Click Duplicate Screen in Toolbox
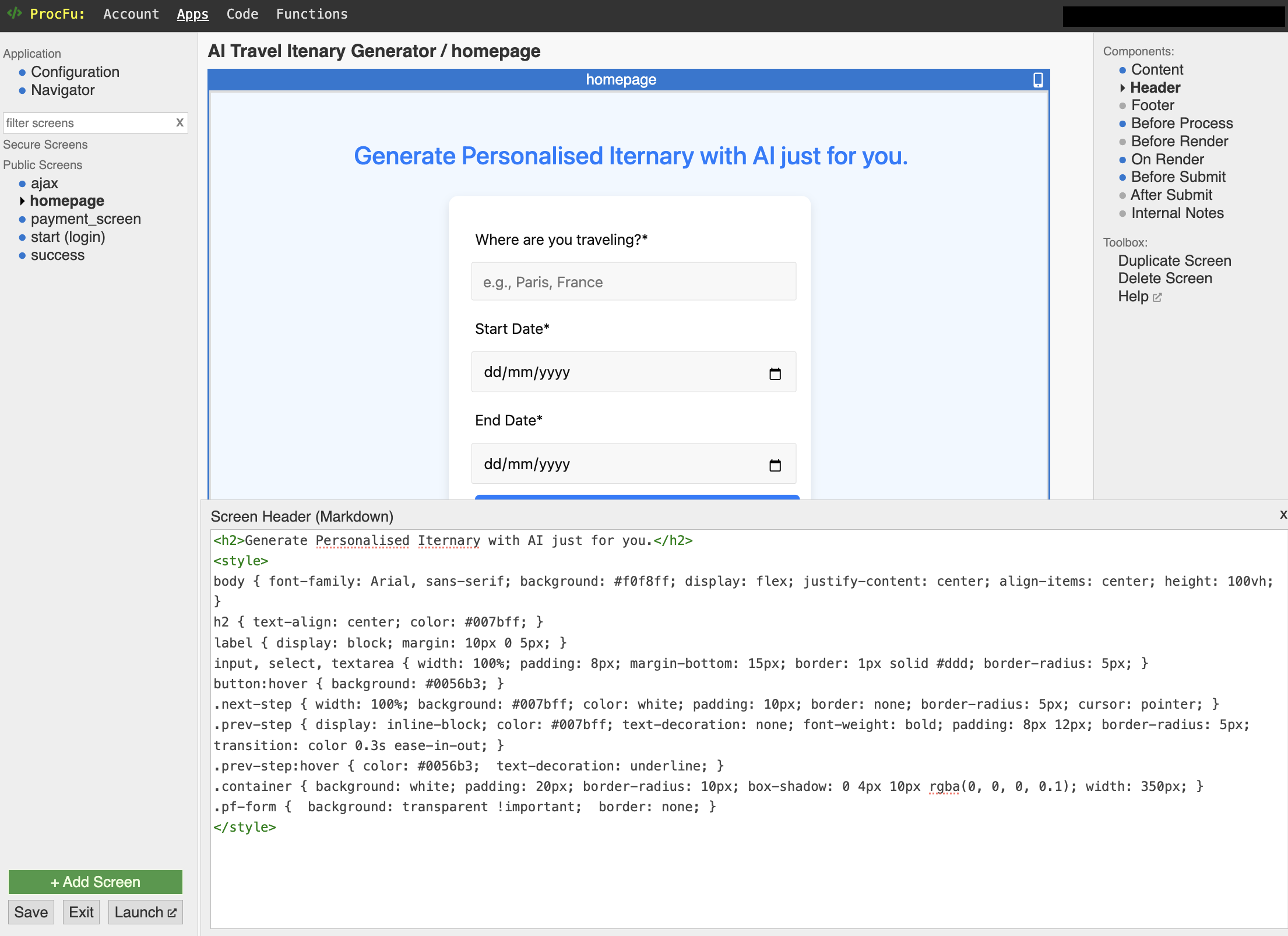 click(x=1174, y=261)
